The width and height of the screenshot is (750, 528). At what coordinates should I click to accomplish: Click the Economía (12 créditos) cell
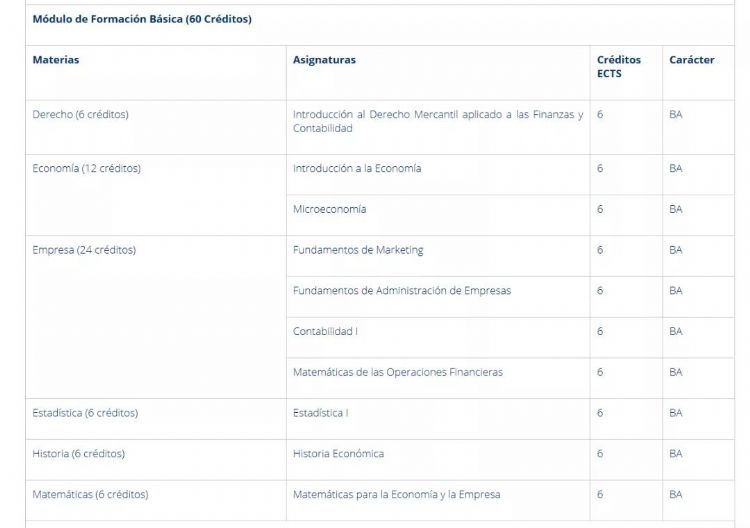click(x=86, y=169)
